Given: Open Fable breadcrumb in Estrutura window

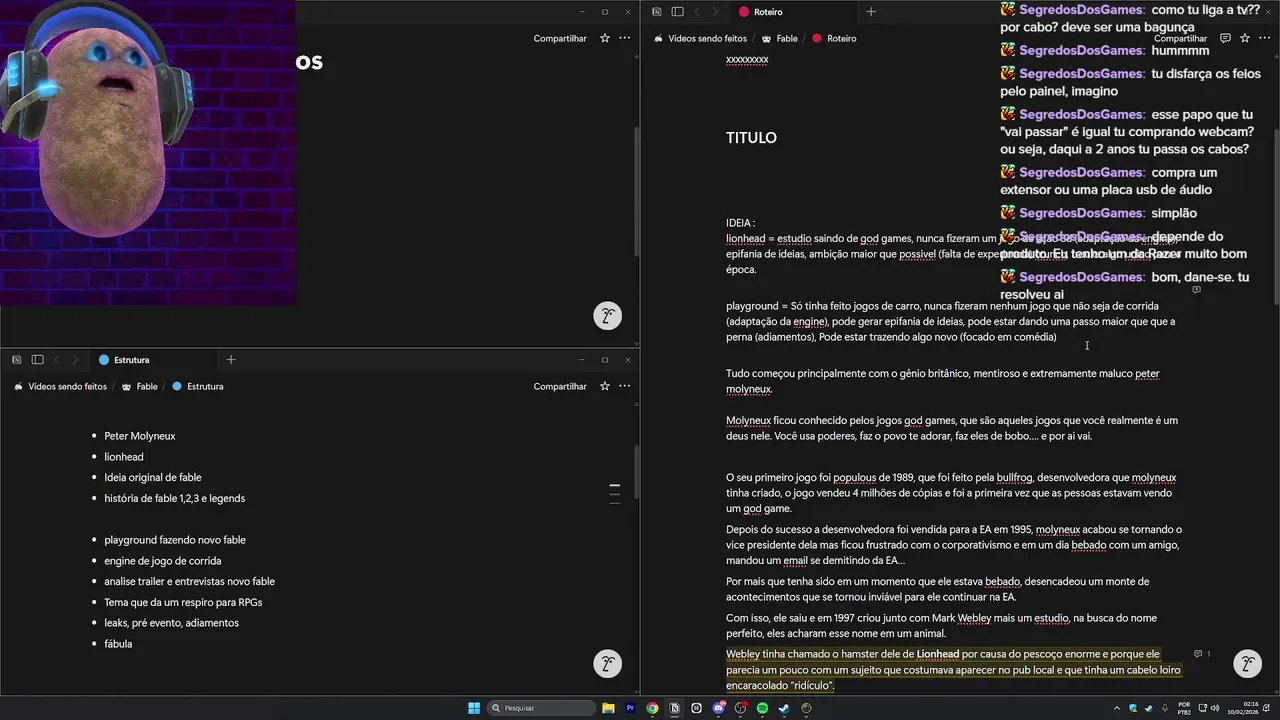Looking at the screenshot, I should [140, 386].
